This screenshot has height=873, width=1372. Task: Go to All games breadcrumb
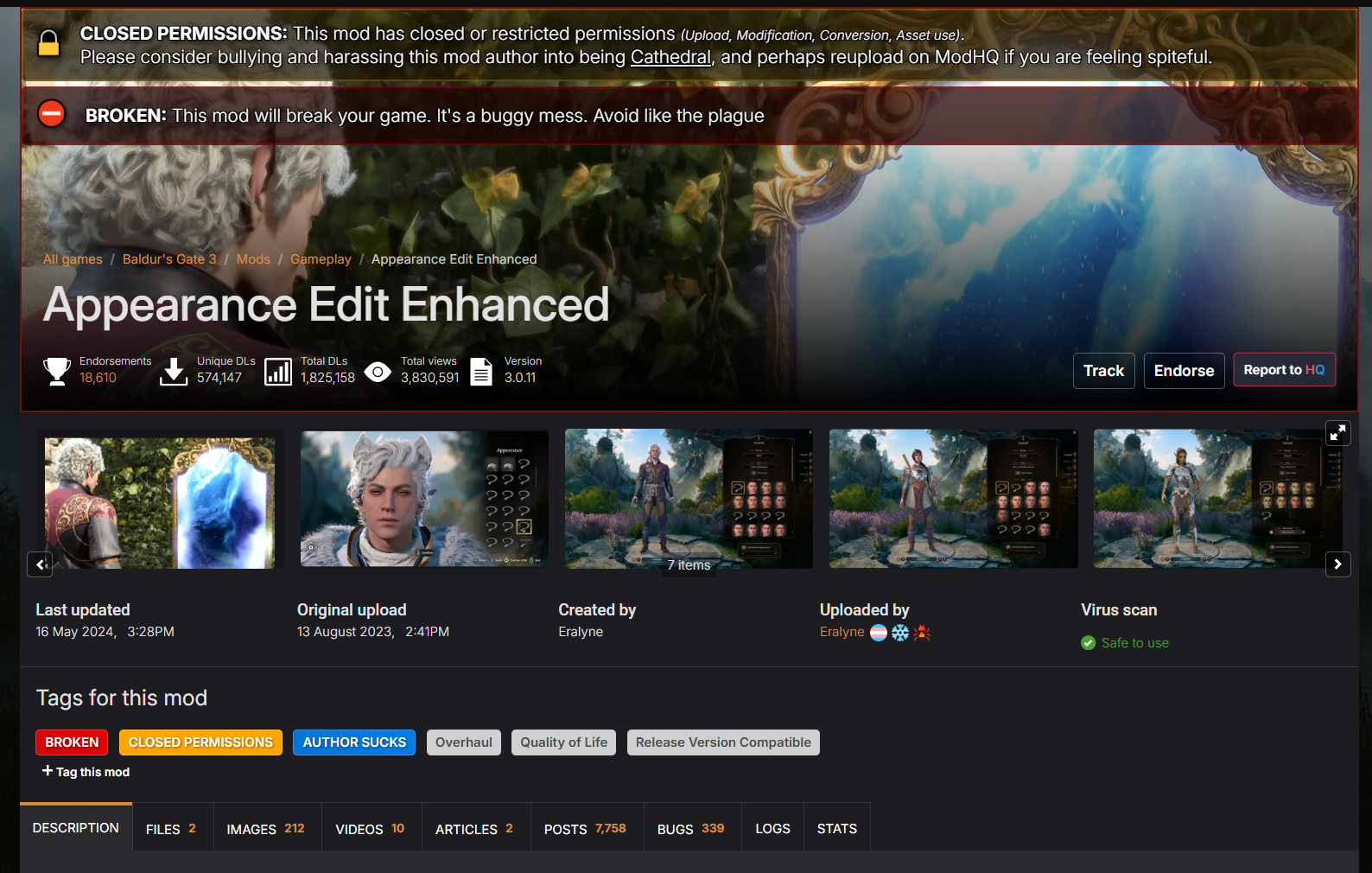73,259
